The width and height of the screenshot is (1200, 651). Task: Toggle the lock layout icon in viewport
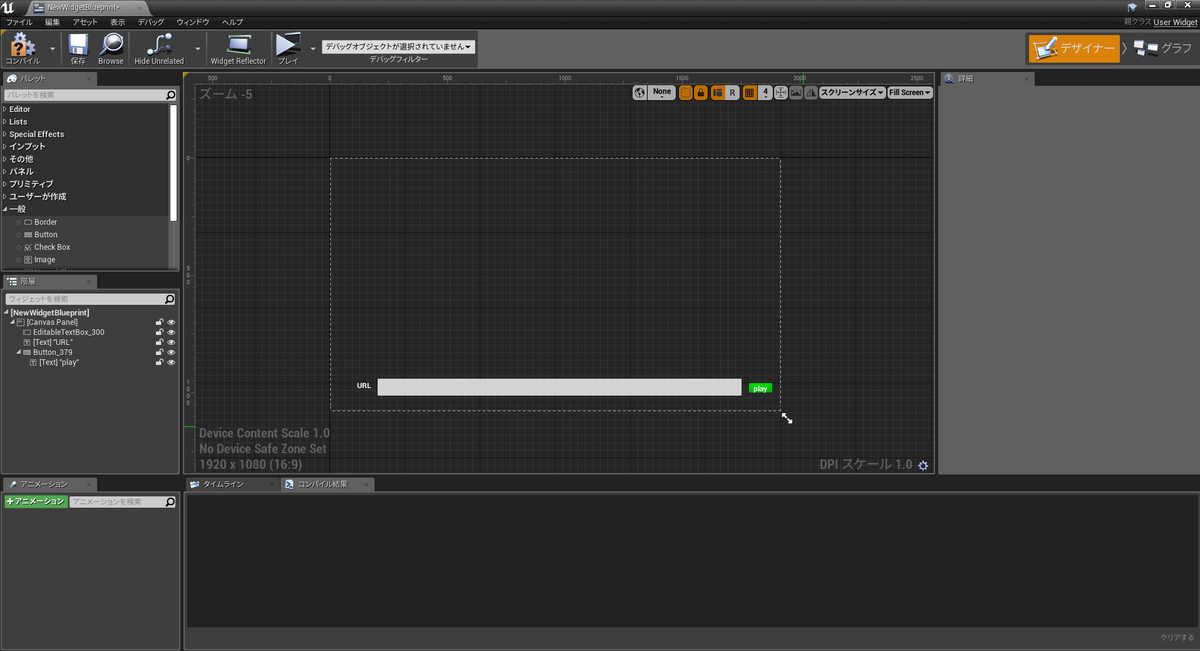click(701, 92)
